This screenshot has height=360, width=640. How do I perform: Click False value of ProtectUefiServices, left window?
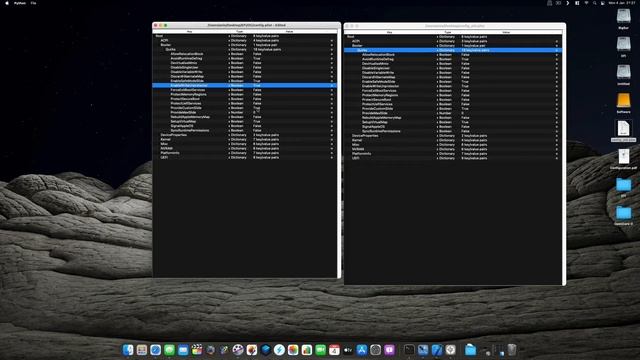click(x=257, y=103)
